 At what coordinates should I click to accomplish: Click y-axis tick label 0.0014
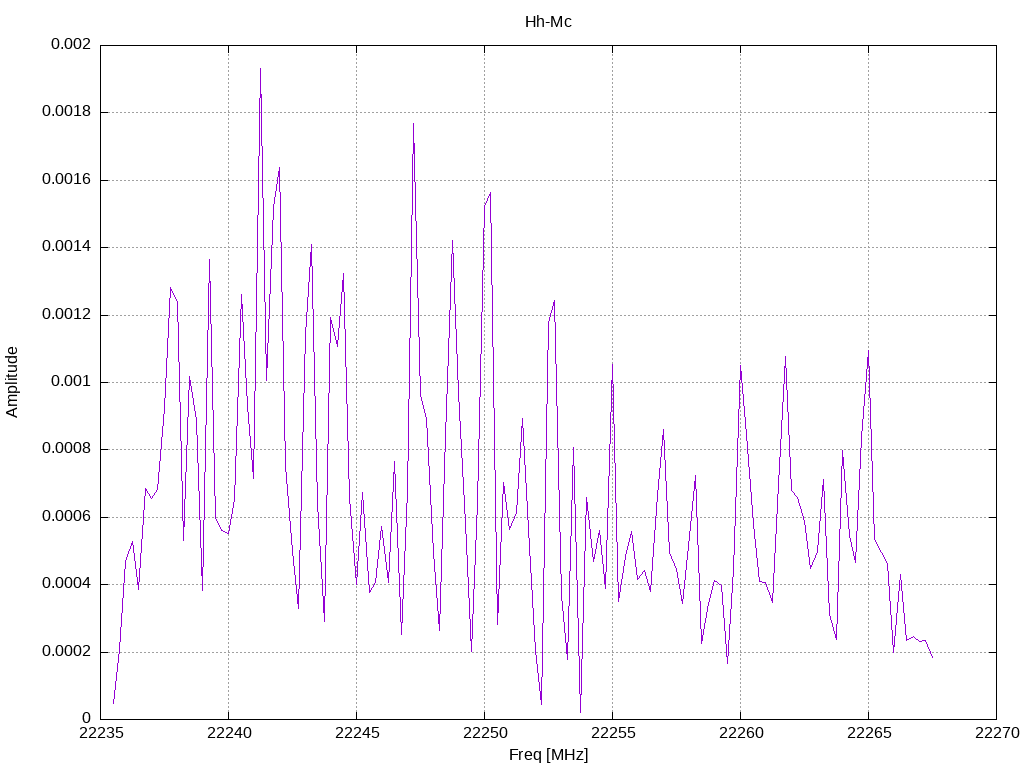[66, 247]
